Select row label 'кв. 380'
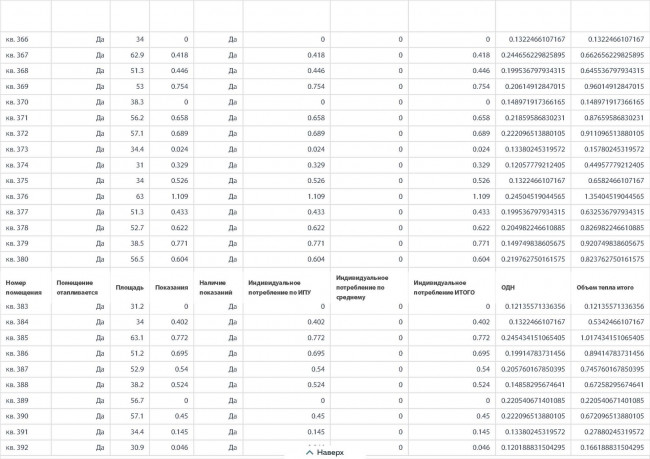Viewport: 650px width, 459px height. coord(17,259)
